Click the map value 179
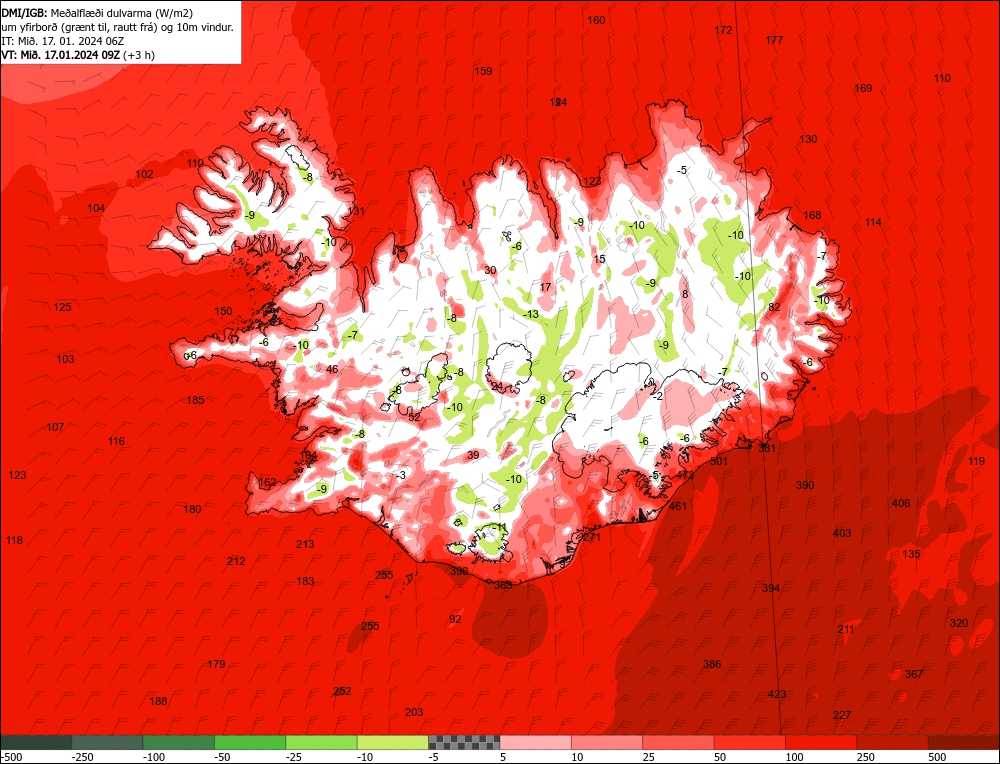This screenshot has width=1000, height=764. click(x=216, y=664)
